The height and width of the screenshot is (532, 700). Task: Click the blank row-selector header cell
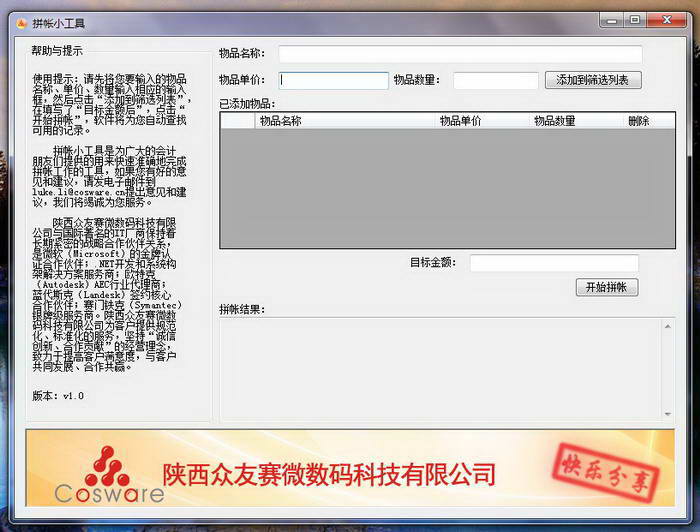click(238, 121)
